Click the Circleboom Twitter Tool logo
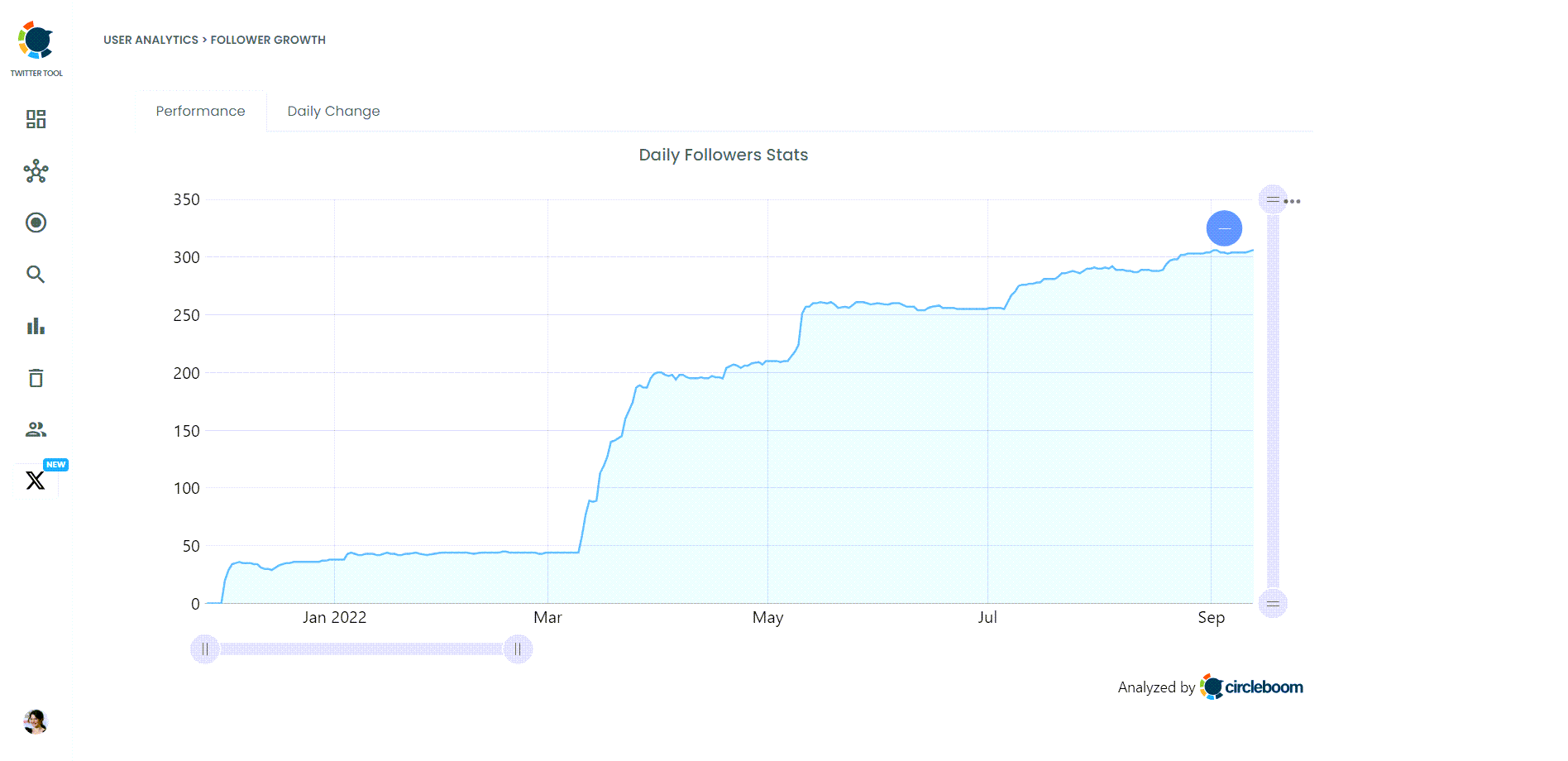 [36, 39]
